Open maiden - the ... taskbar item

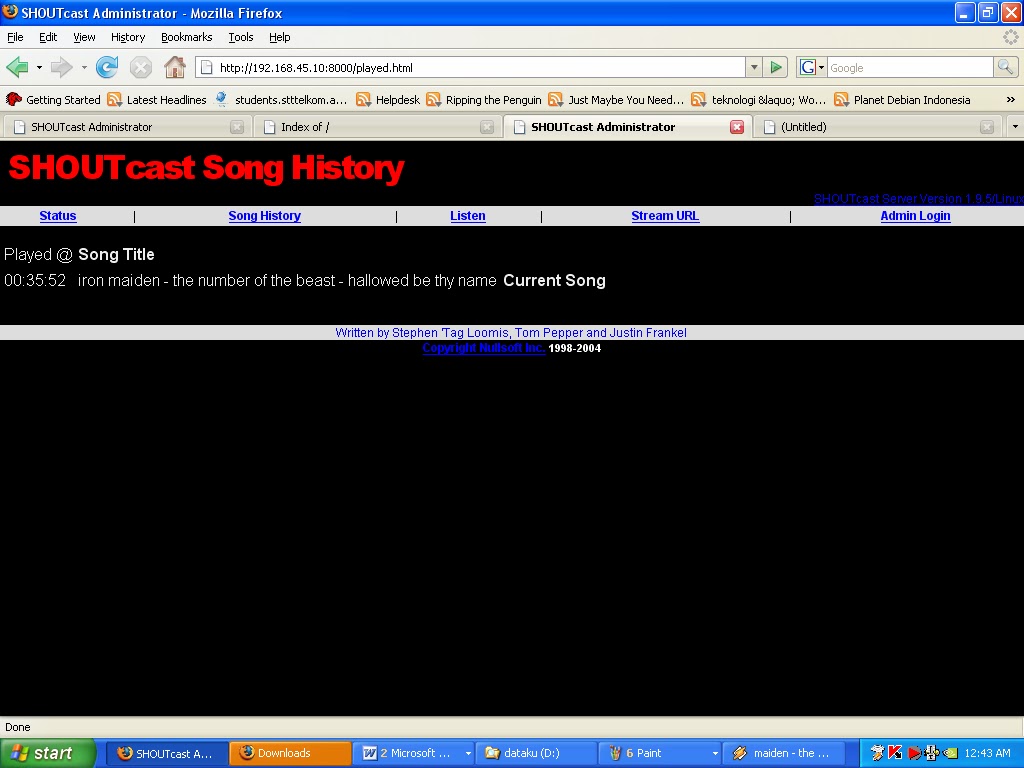coord(784,753)
